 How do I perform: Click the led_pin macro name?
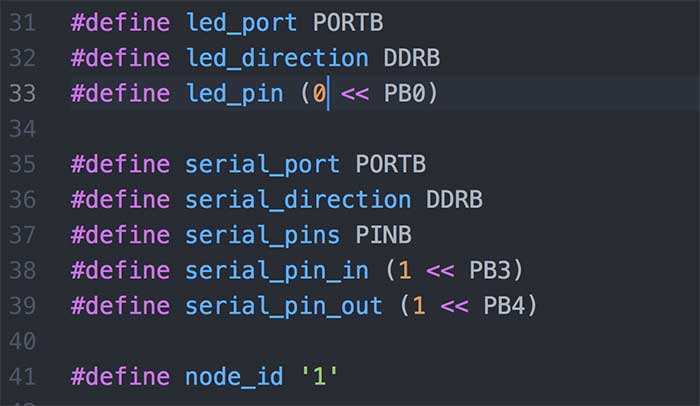tap(234, 93)
